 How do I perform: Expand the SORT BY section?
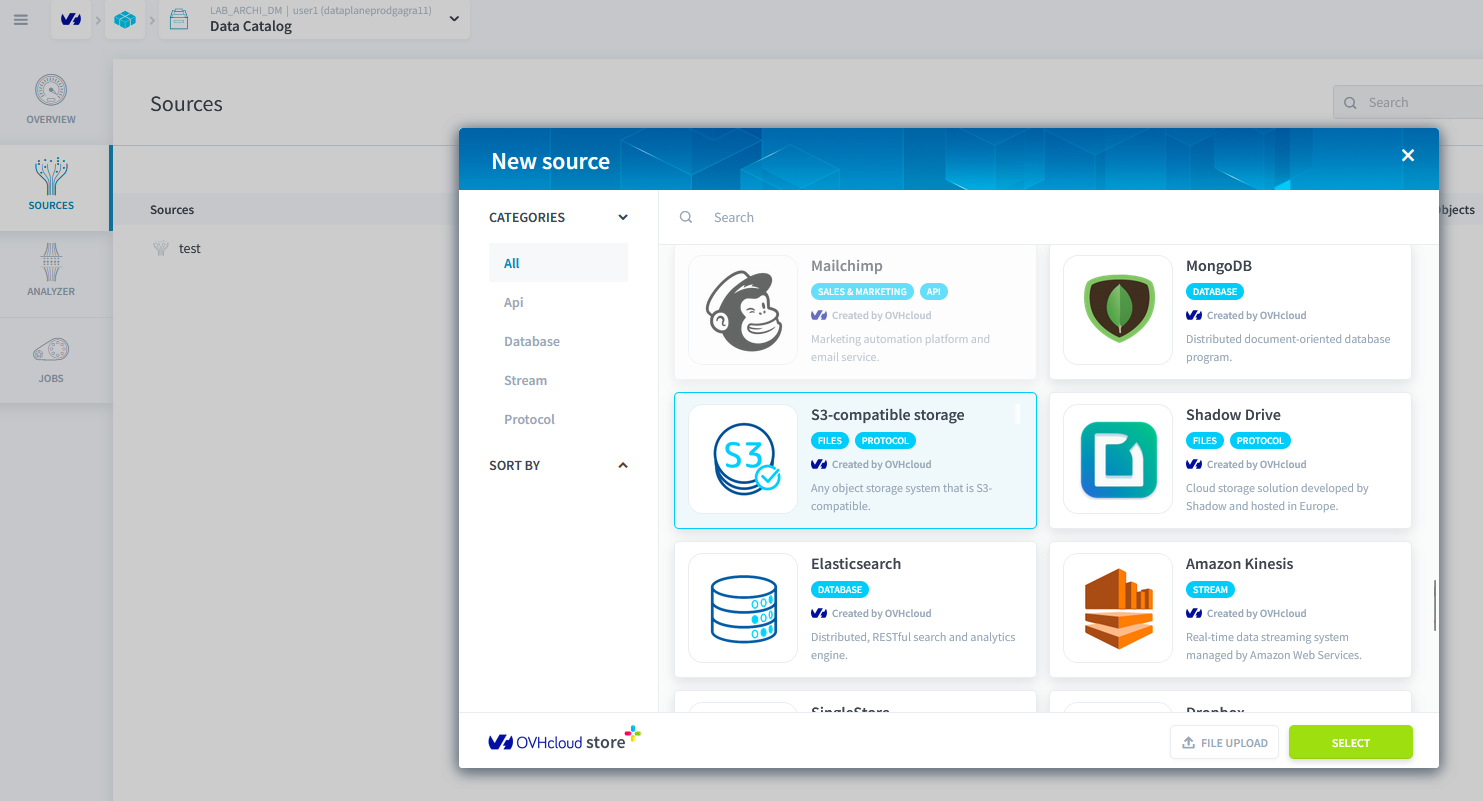coord(622,465)
